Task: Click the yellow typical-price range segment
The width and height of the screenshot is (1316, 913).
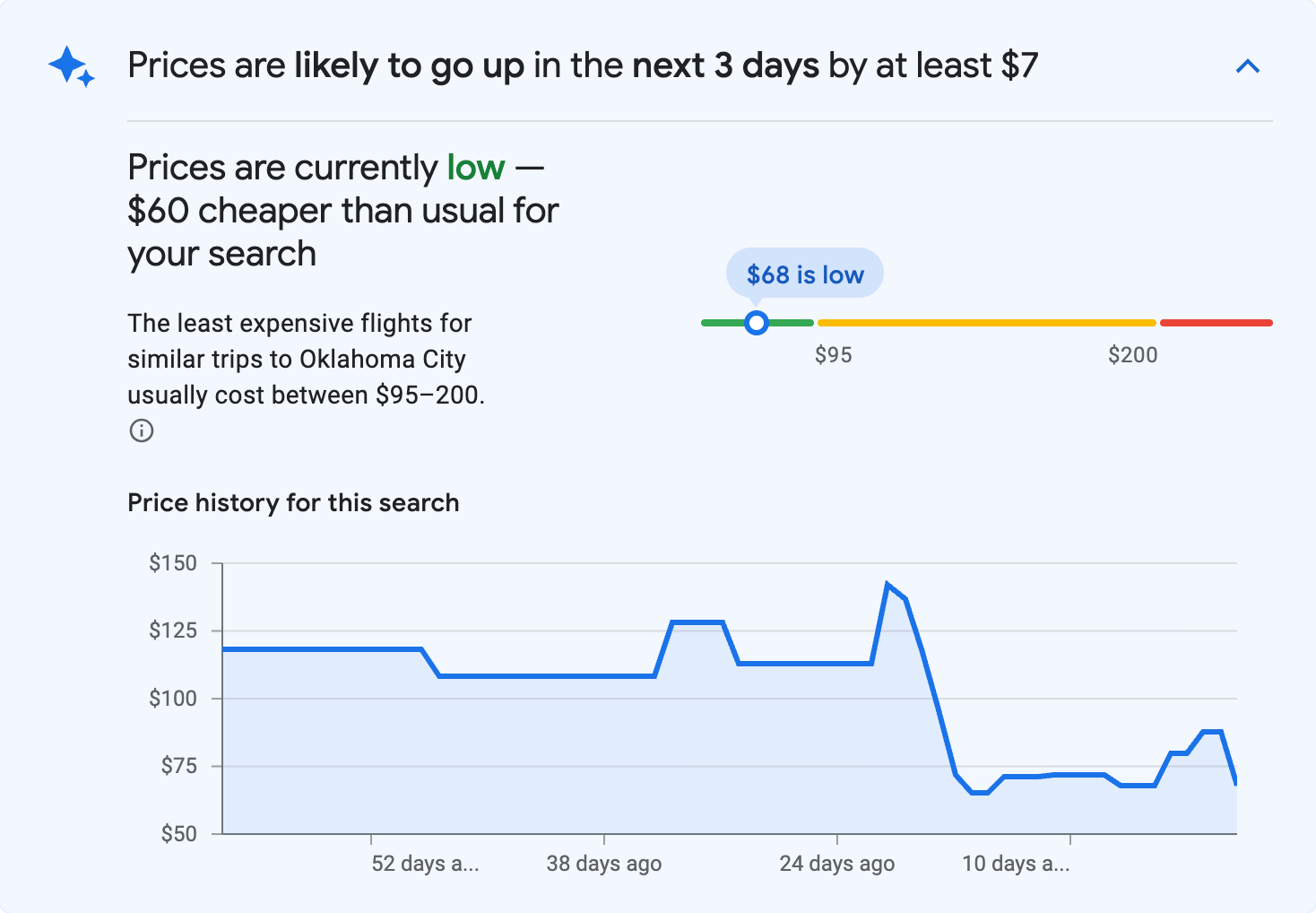Action: pos(986,322)
